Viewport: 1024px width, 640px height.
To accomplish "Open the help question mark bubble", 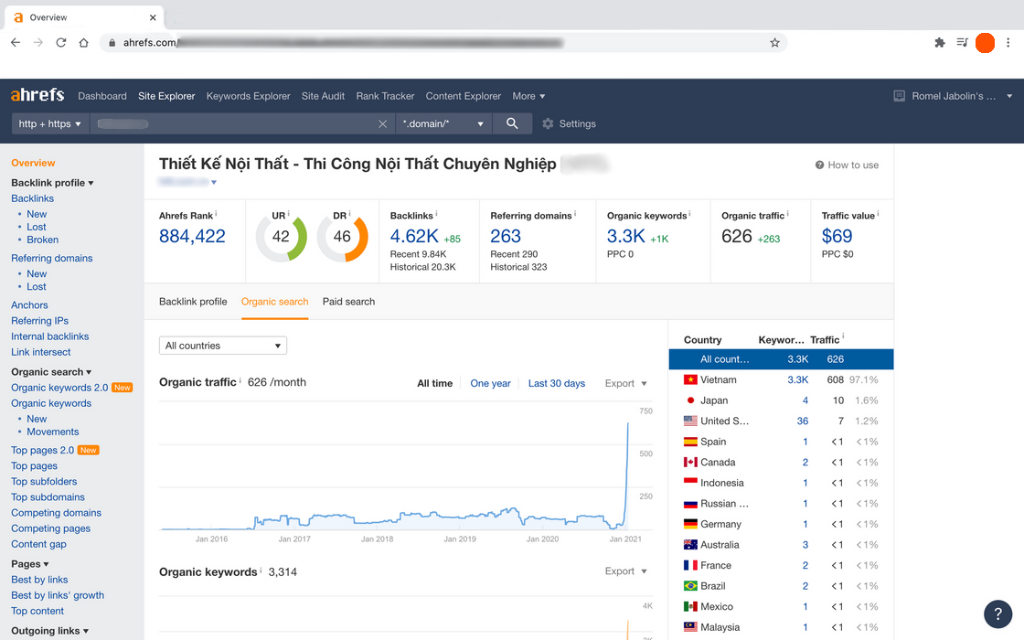I will (997, 613).
